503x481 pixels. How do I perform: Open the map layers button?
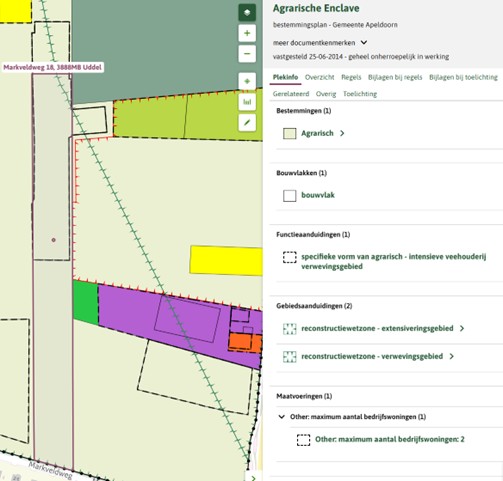click(x=247, y=13)
